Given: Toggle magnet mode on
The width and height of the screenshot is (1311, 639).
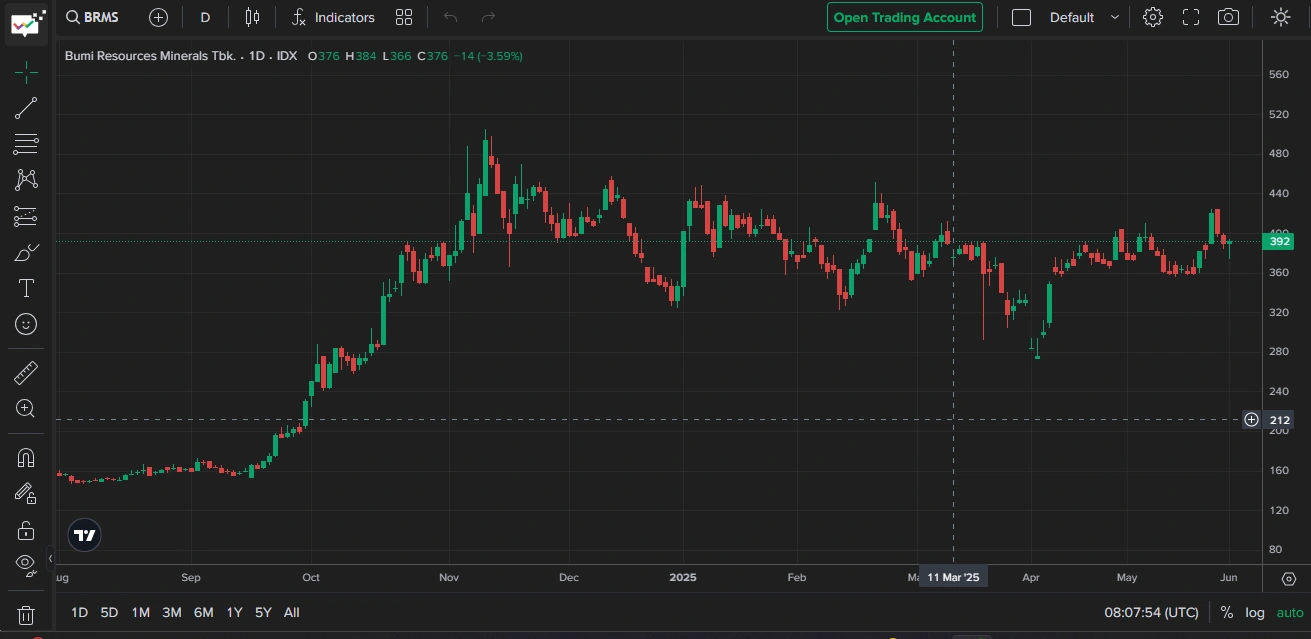Looking at the screenshot, I should click(x=26, y=458).
